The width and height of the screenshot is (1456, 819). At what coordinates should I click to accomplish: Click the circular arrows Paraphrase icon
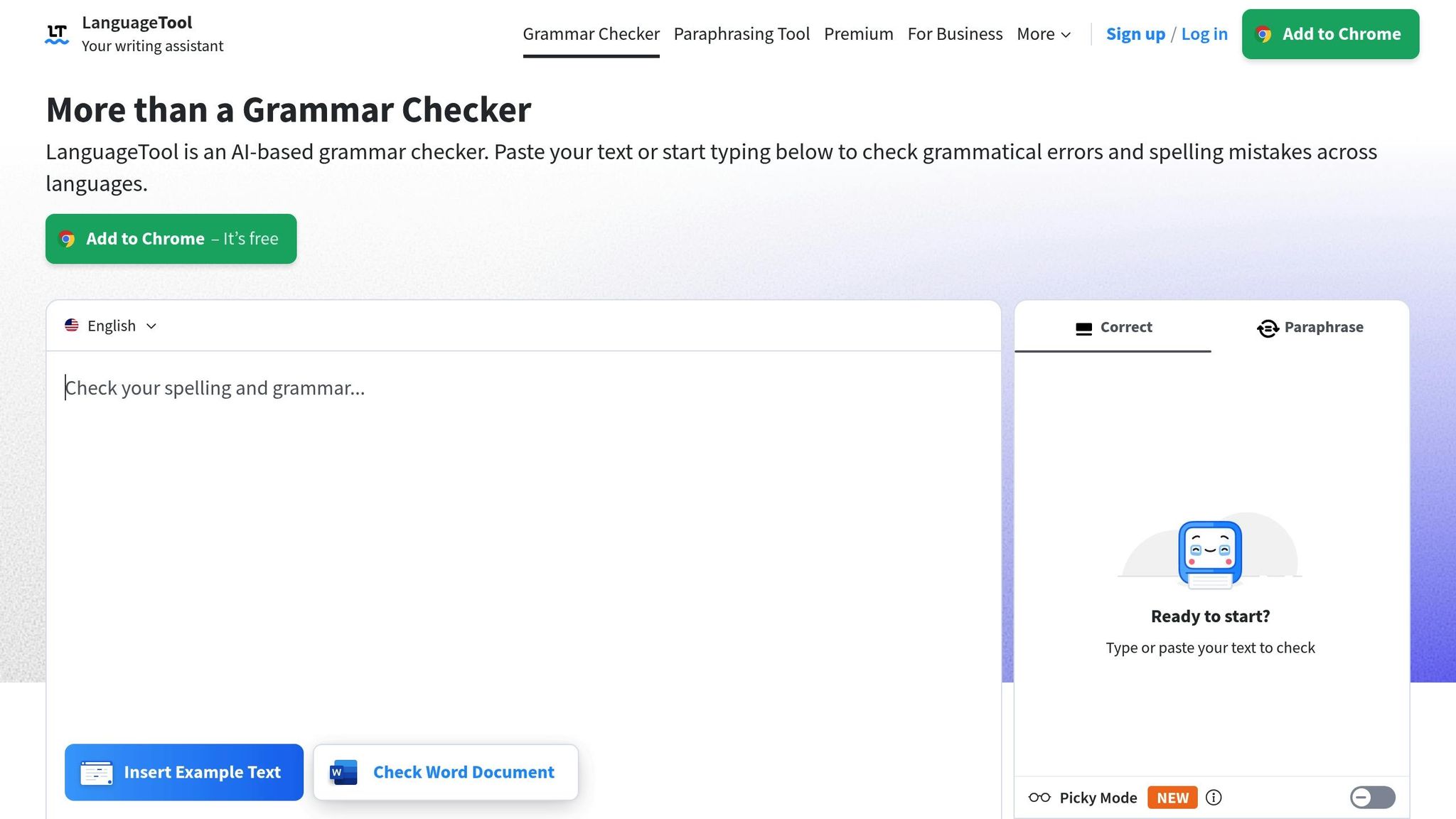point(1269,328)
